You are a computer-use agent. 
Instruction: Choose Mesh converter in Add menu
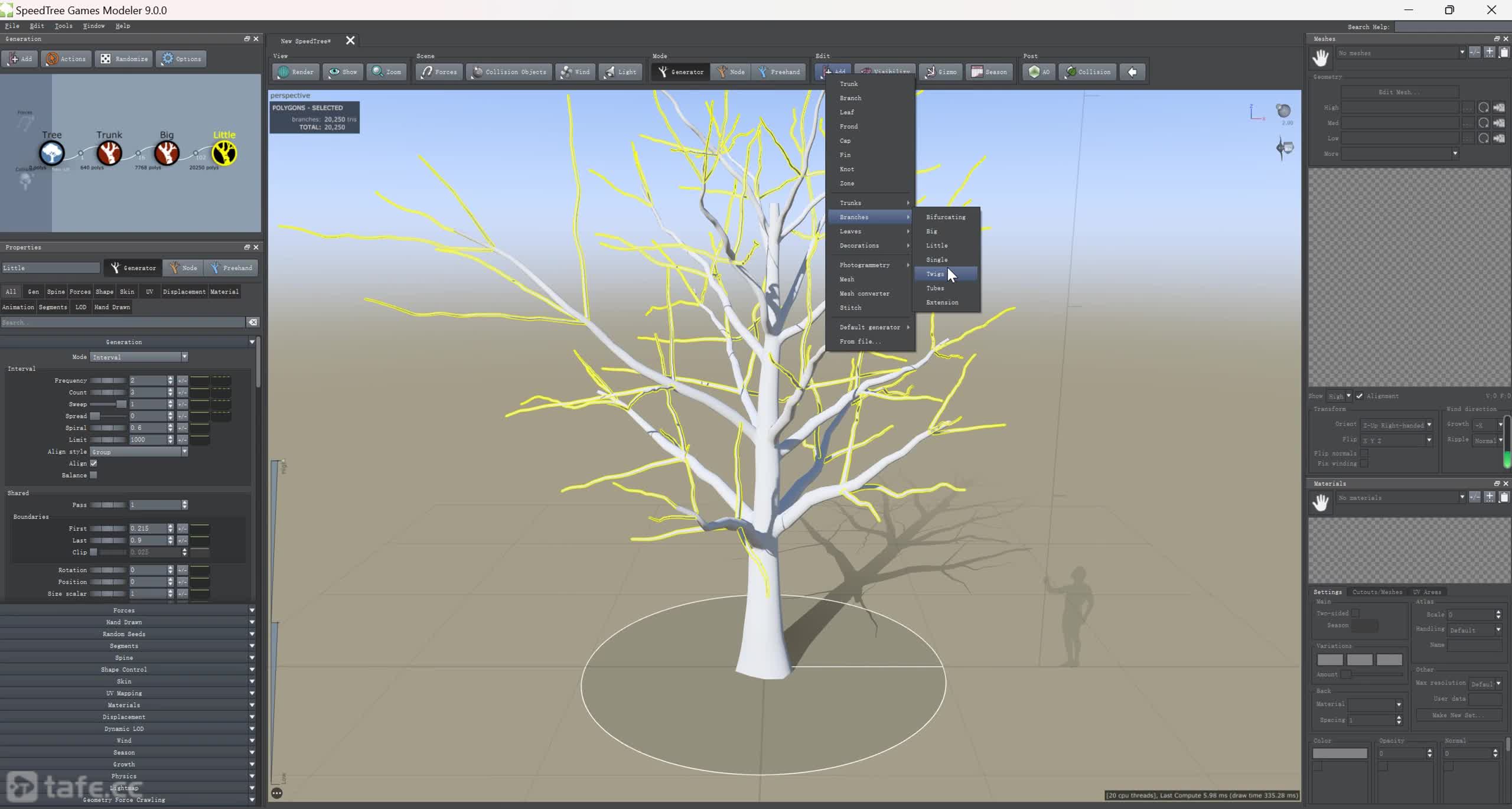[x=870, y=293]
